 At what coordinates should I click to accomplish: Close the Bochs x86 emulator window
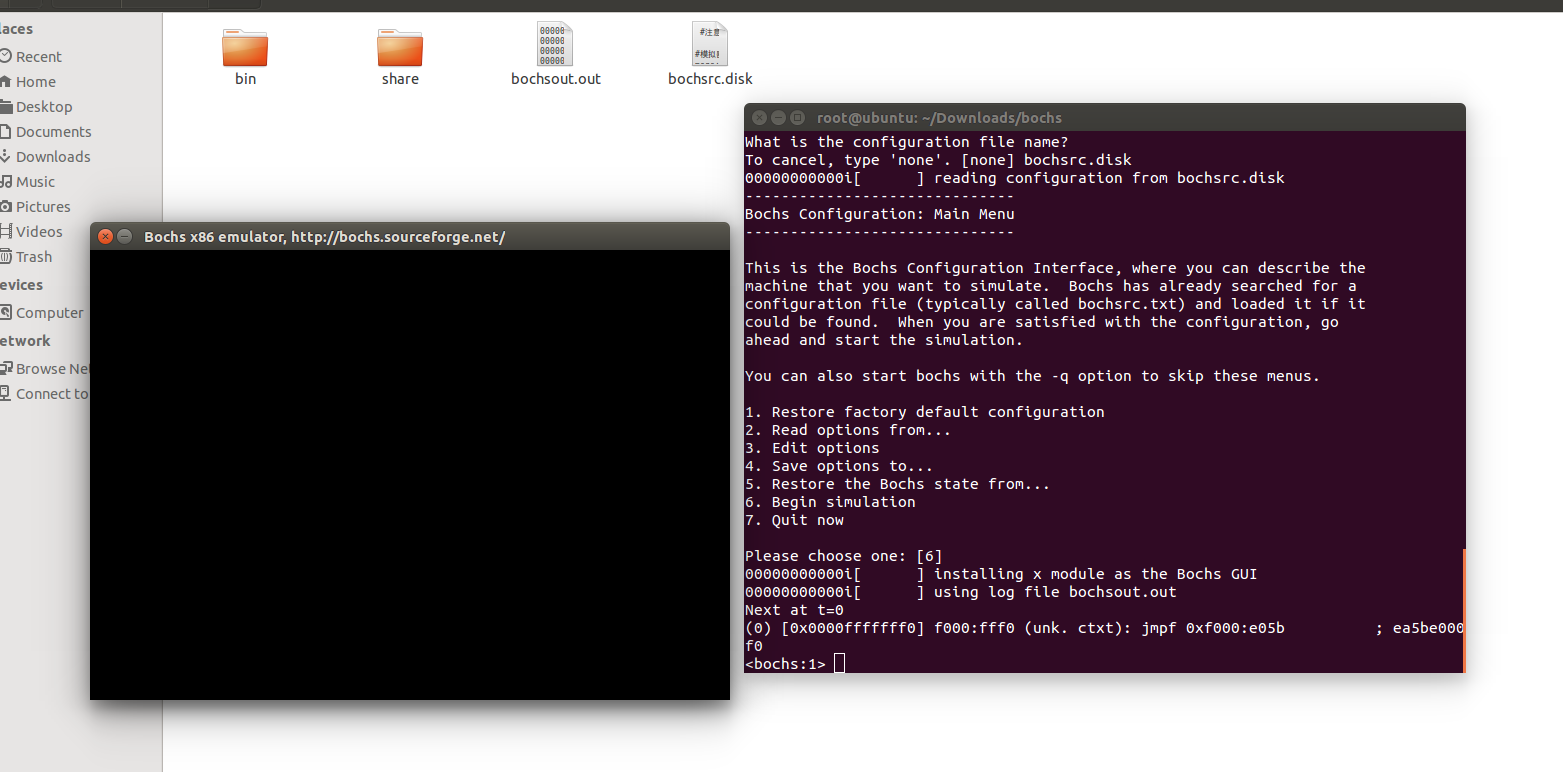[105, 237]
